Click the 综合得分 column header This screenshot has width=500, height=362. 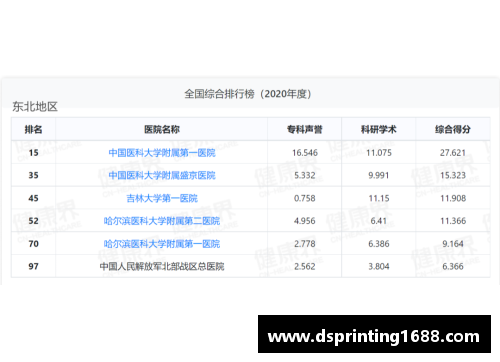(x=453, y=129)
